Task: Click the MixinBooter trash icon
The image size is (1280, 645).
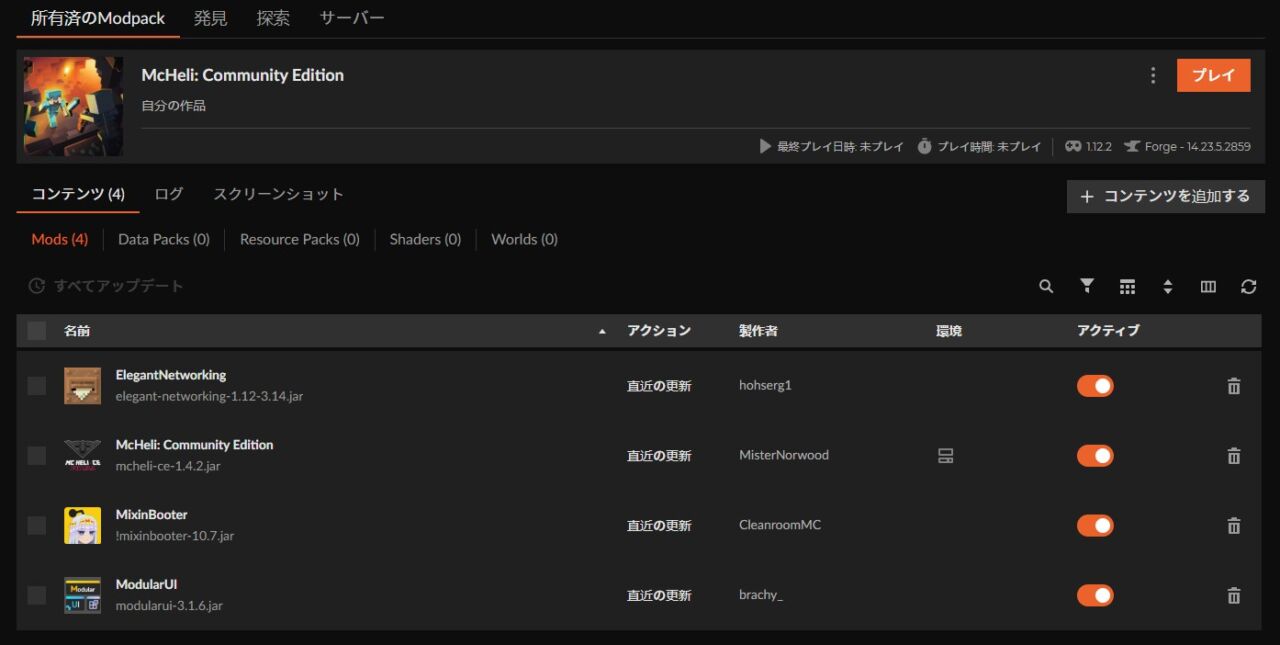Action: point(1233,526)
